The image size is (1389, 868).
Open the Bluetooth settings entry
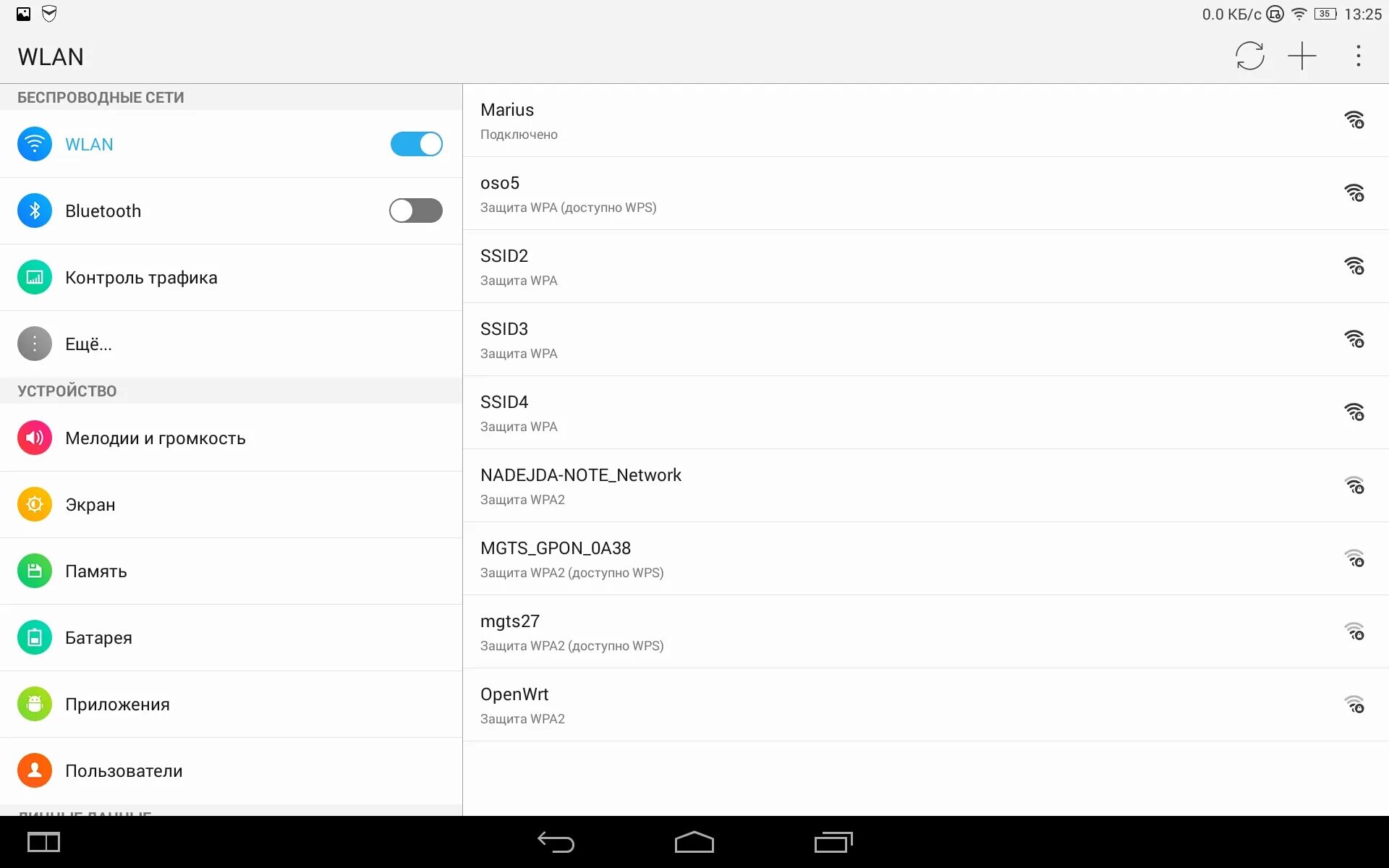click(x=231, y=210)
